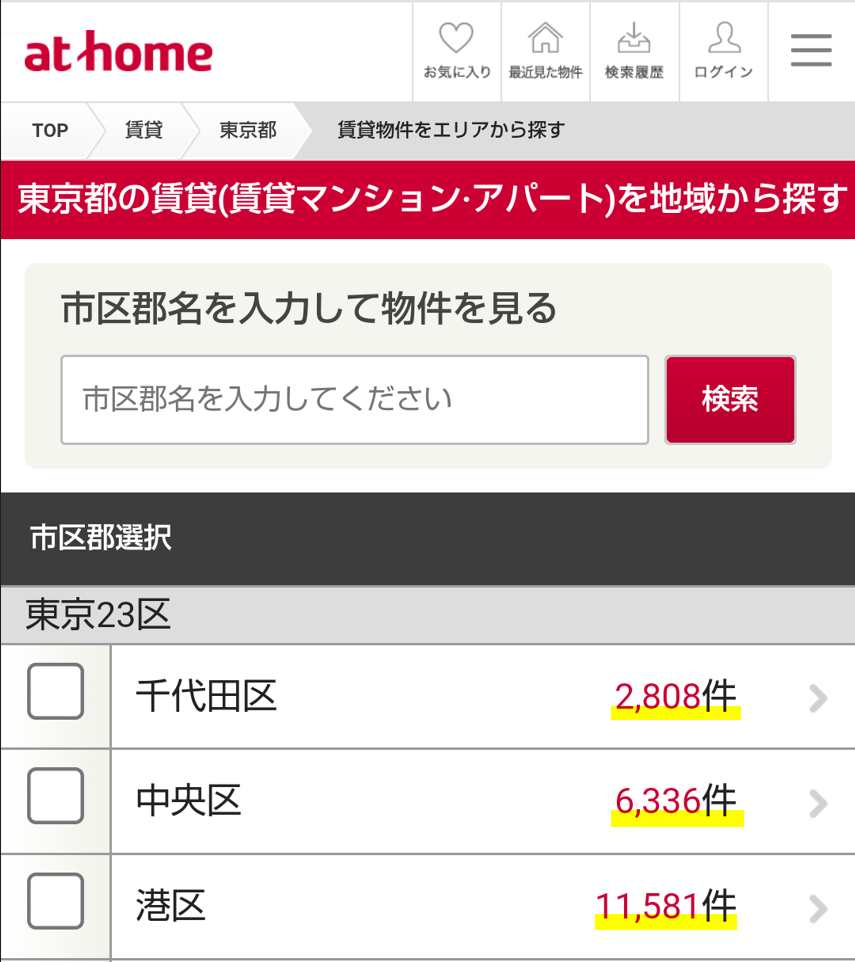855x962 pixels.
Task: Open the 千代田区 listings link
Action: click(x=483, y=696)
